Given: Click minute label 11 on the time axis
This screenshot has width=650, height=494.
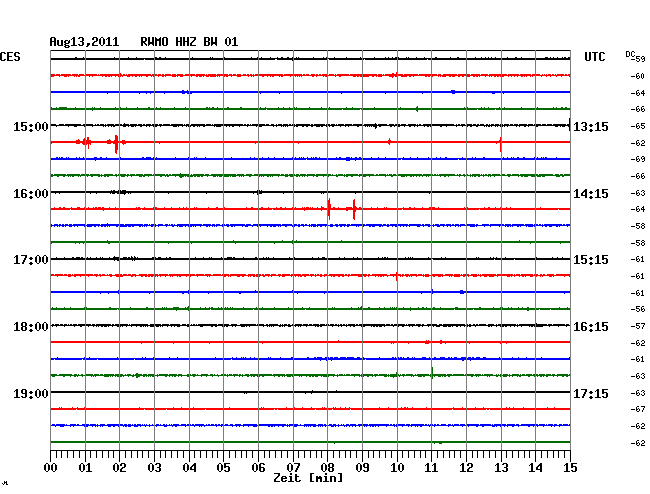Looking at the screenshot, I should (431, 468).
